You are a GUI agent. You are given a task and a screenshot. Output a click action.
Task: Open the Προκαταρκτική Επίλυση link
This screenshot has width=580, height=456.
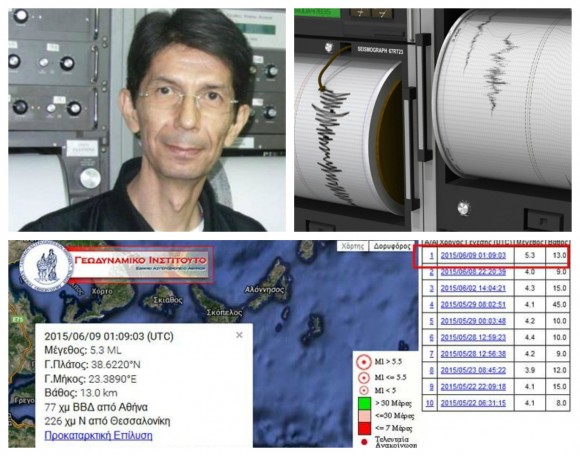click(98, 435)
